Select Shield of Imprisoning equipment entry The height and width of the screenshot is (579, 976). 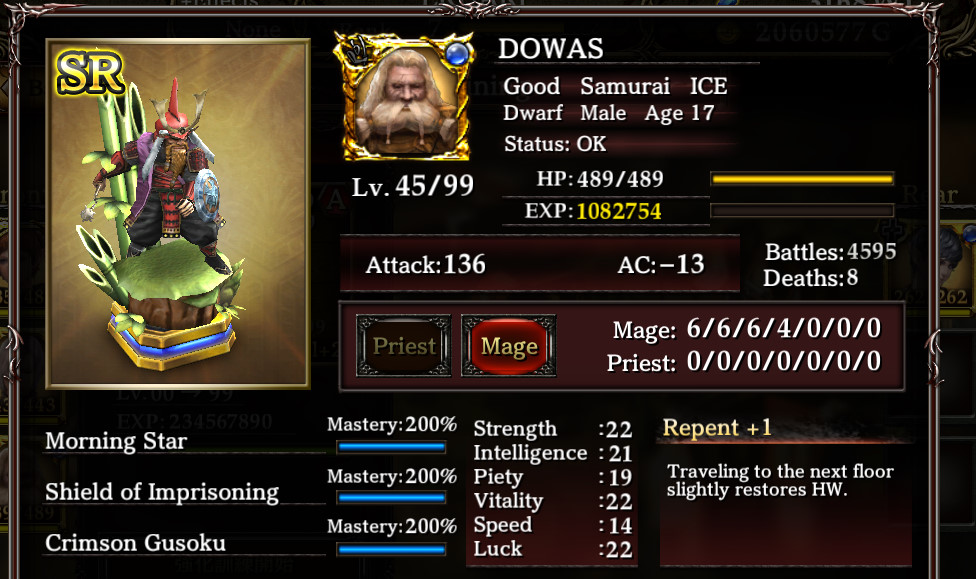(x=162, y=492)
